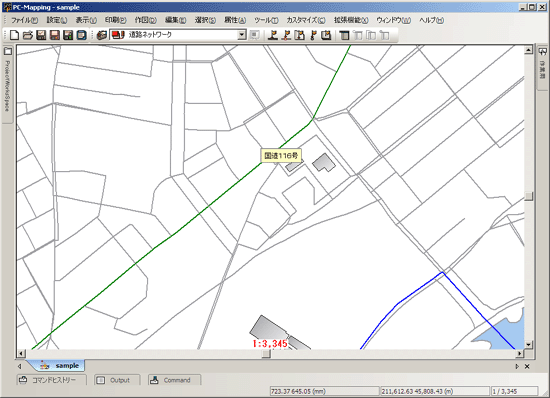Click the first save disk icon
Image resolution: width=550 pixels, height=398 pixels.
point(41,35)
